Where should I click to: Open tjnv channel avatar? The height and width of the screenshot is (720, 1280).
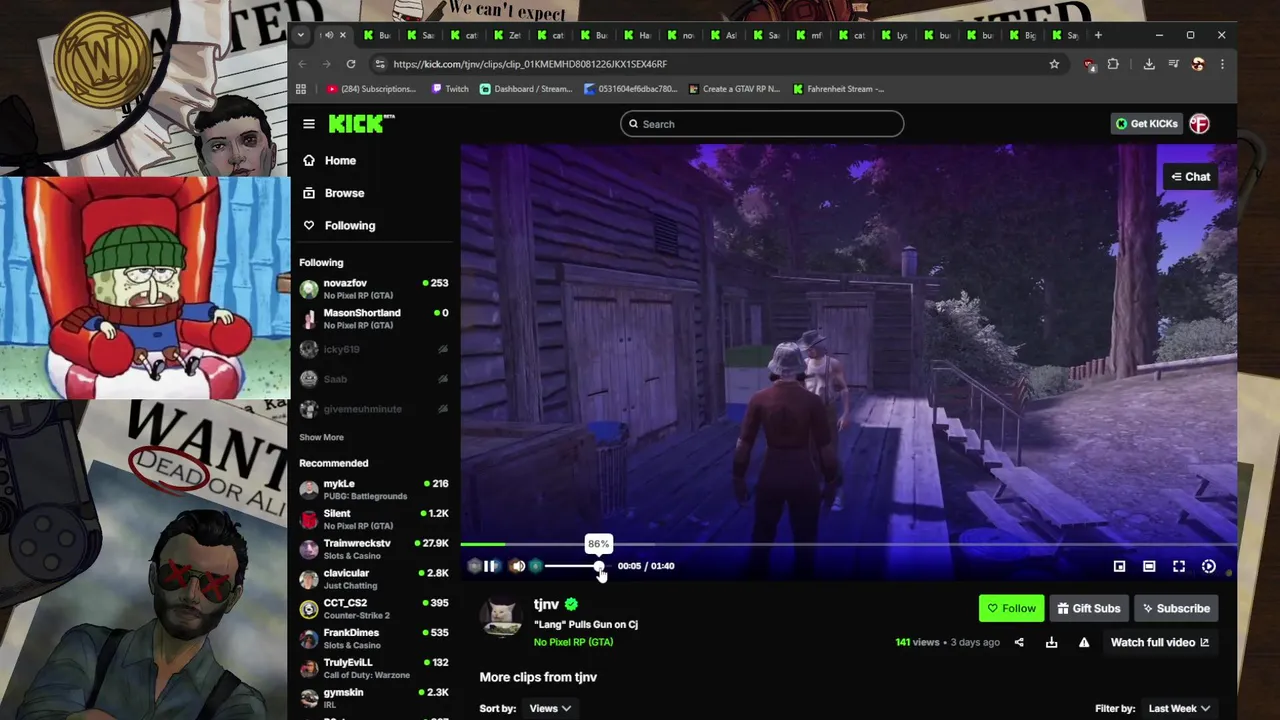(x=501, y=617)
